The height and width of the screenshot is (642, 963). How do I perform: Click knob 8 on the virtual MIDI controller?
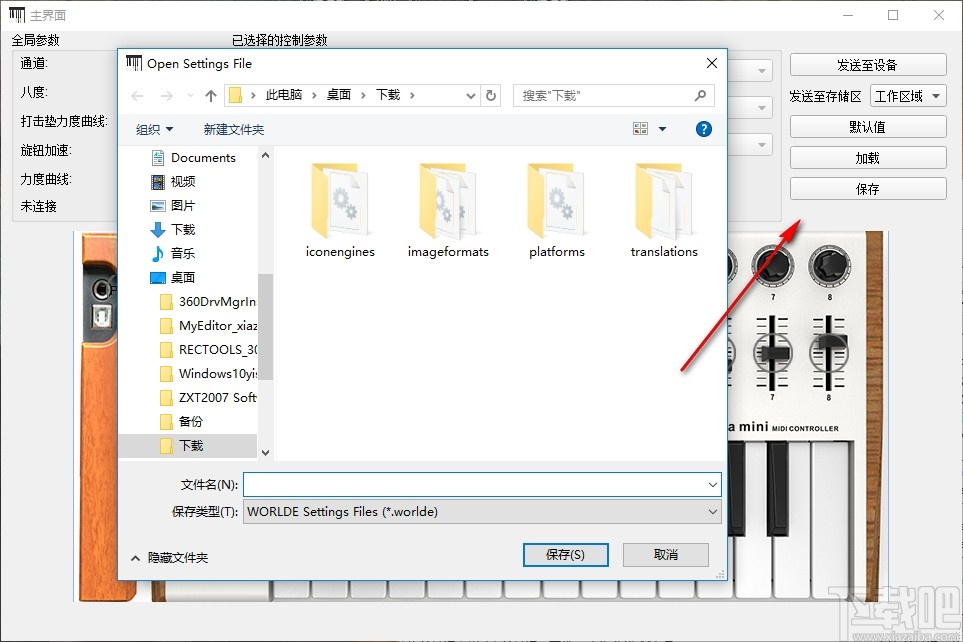pos(829,268)
